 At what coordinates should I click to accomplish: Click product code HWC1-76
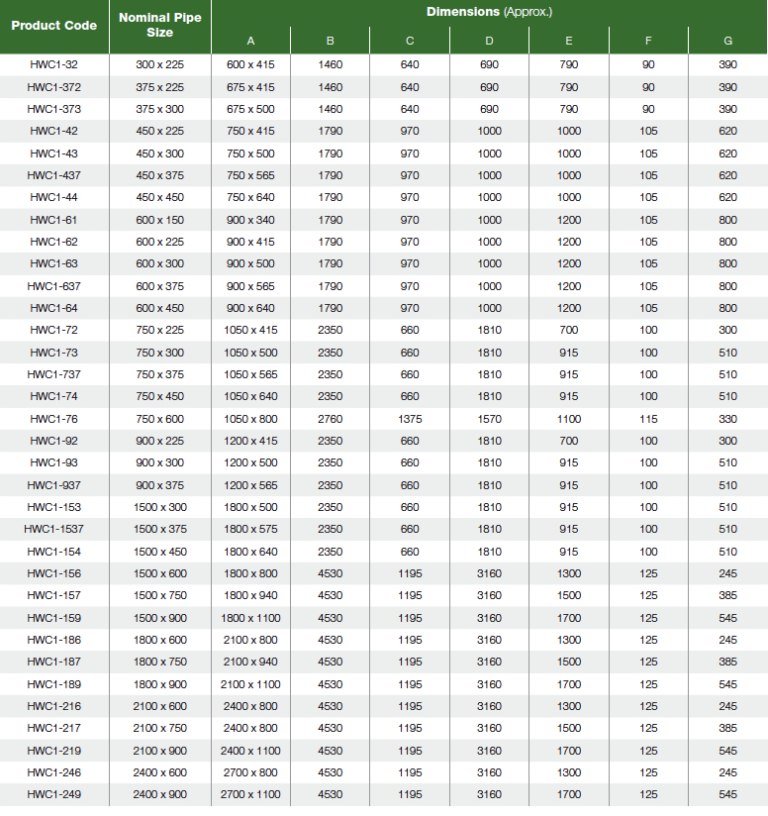point(54,419)
